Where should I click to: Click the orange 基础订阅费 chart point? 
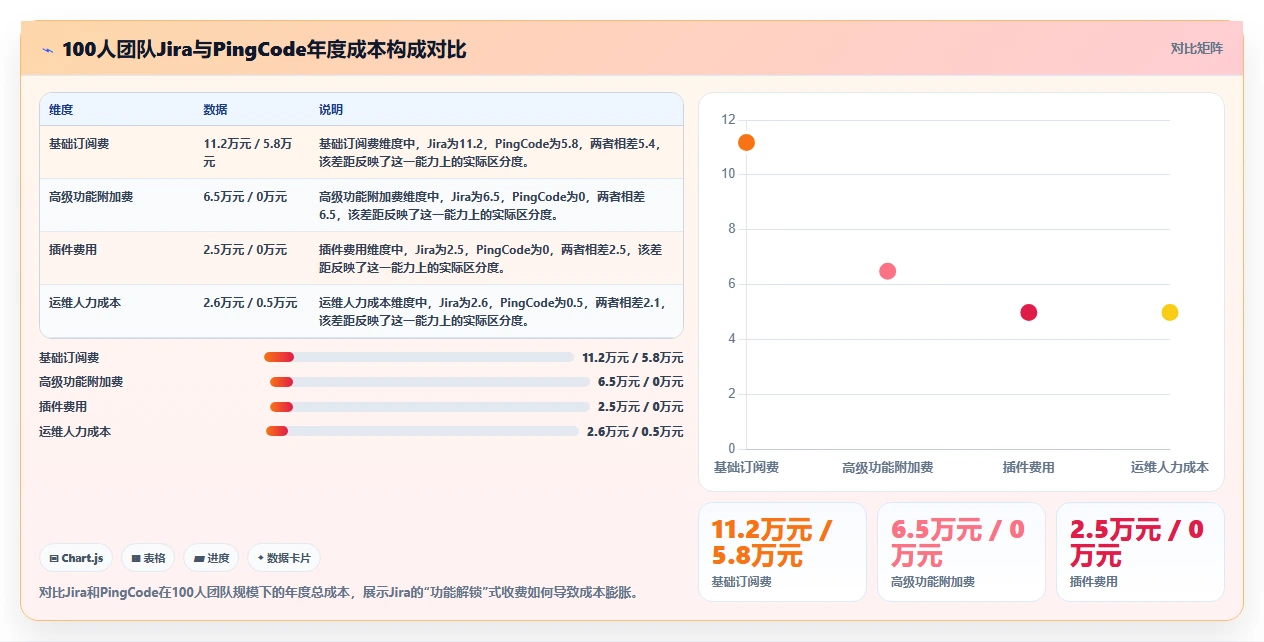pyautogui.click(x=746, y=143)
